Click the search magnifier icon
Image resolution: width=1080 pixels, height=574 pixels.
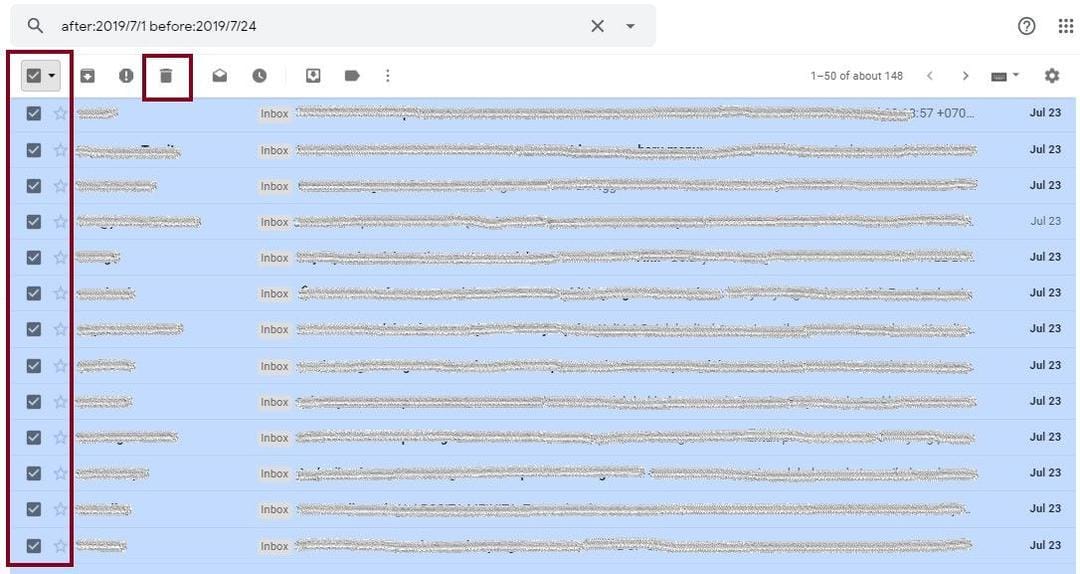[35, 26]
